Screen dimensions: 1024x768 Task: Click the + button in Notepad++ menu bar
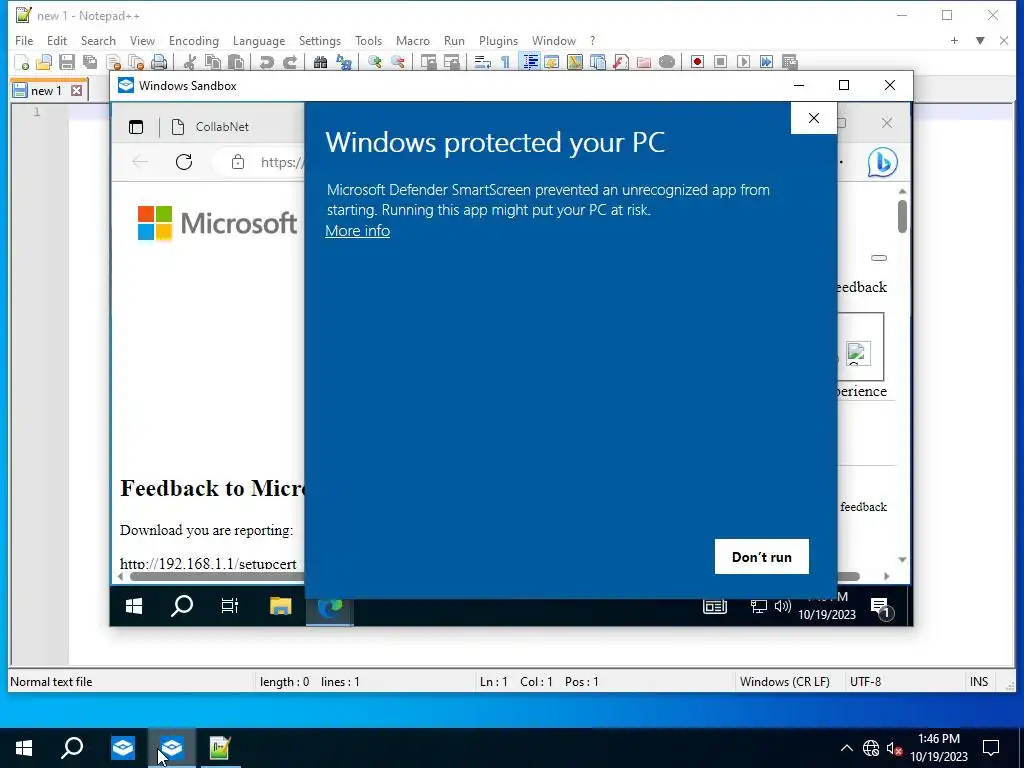point(954,40)
